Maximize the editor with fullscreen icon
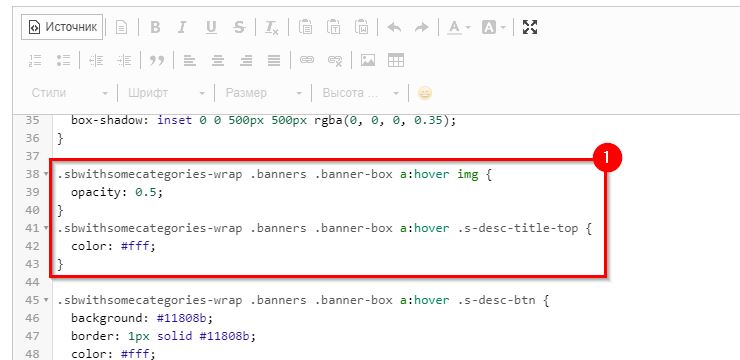The height and width of the screenshot is (360, 740). [530, 27]
